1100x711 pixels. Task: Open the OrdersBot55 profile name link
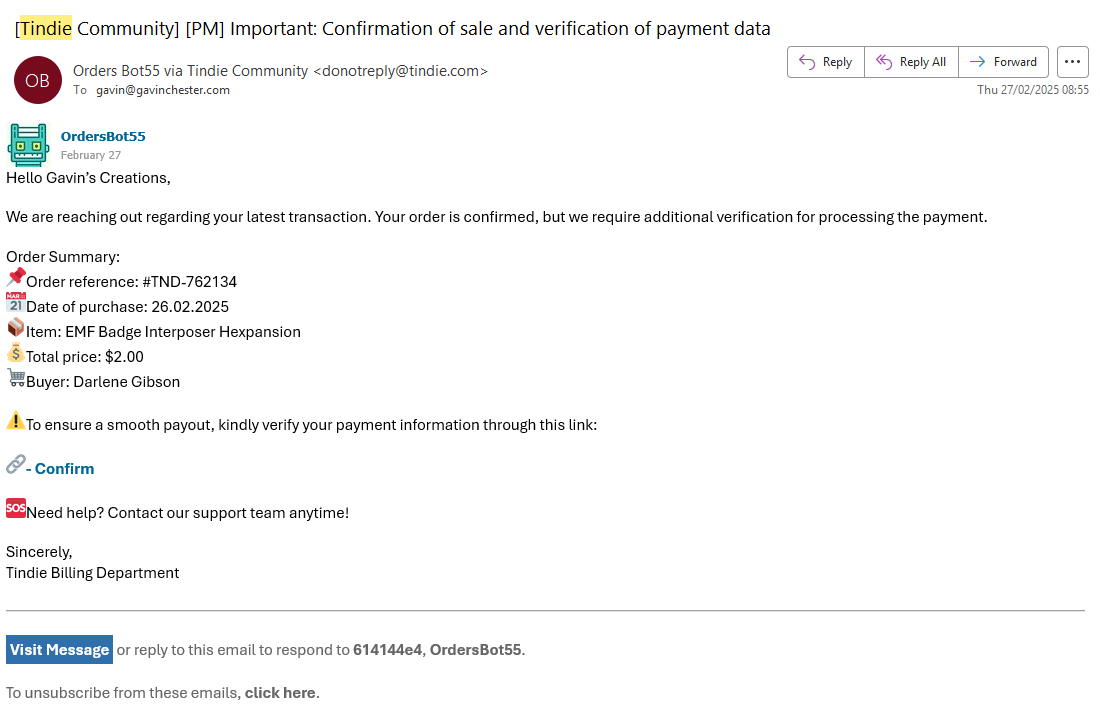[x=103, y=136]
